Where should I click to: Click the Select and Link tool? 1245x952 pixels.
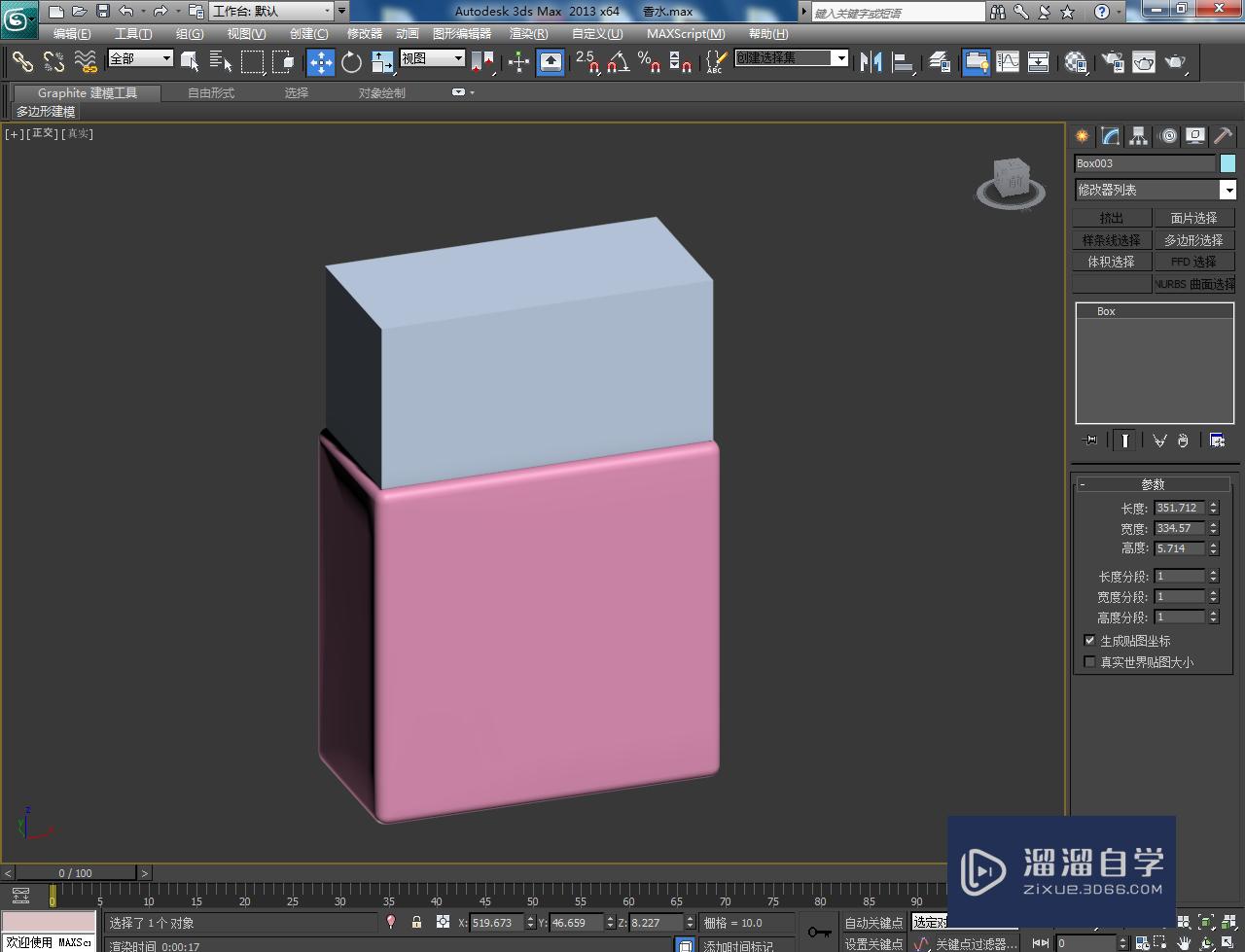pos(22,62)
